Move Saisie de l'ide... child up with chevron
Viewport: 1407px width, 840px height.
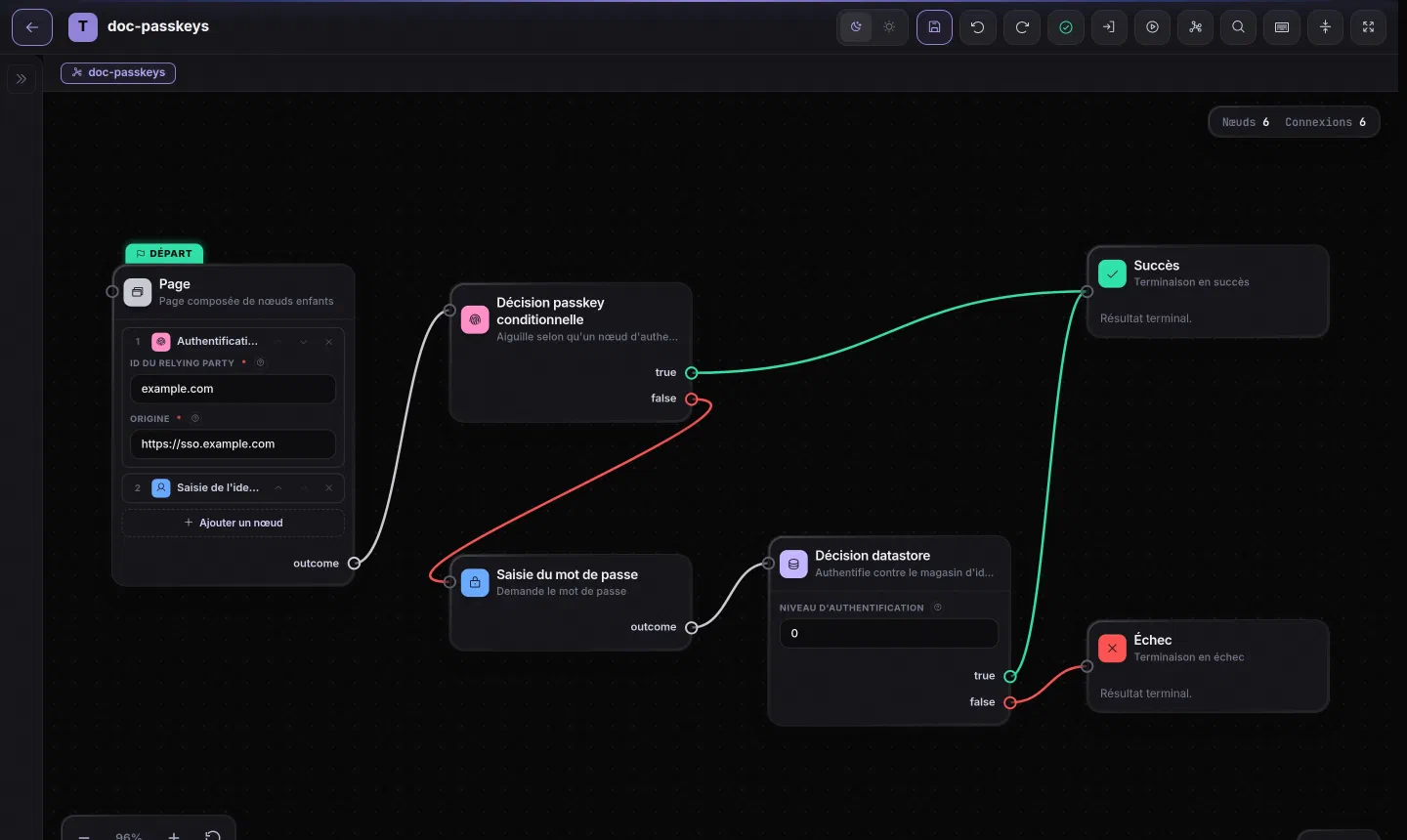coord(278,487)
